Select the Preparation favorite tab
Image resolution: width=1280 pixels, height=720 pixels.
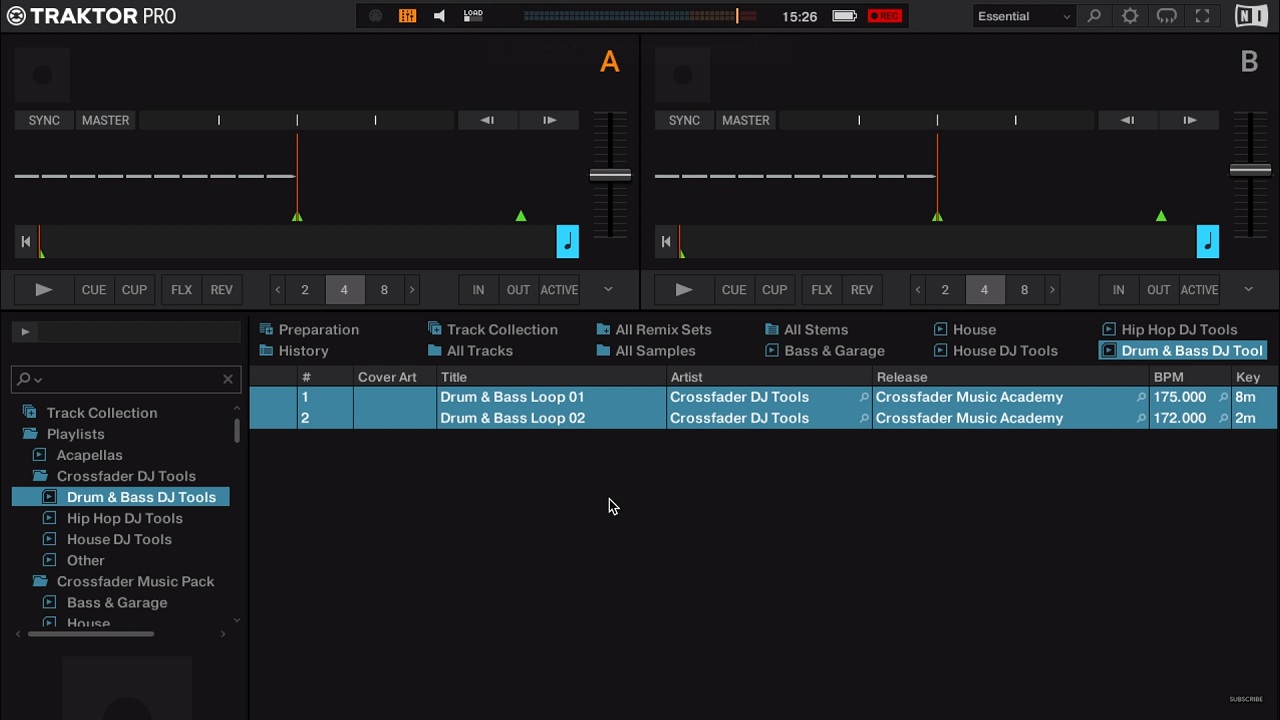coord(318,330)
